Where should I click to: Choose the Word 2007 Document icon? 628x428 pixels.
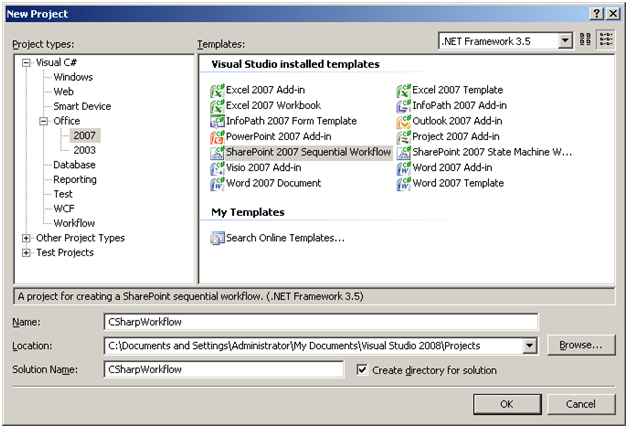pyautogui.click(x=217, y=184)
